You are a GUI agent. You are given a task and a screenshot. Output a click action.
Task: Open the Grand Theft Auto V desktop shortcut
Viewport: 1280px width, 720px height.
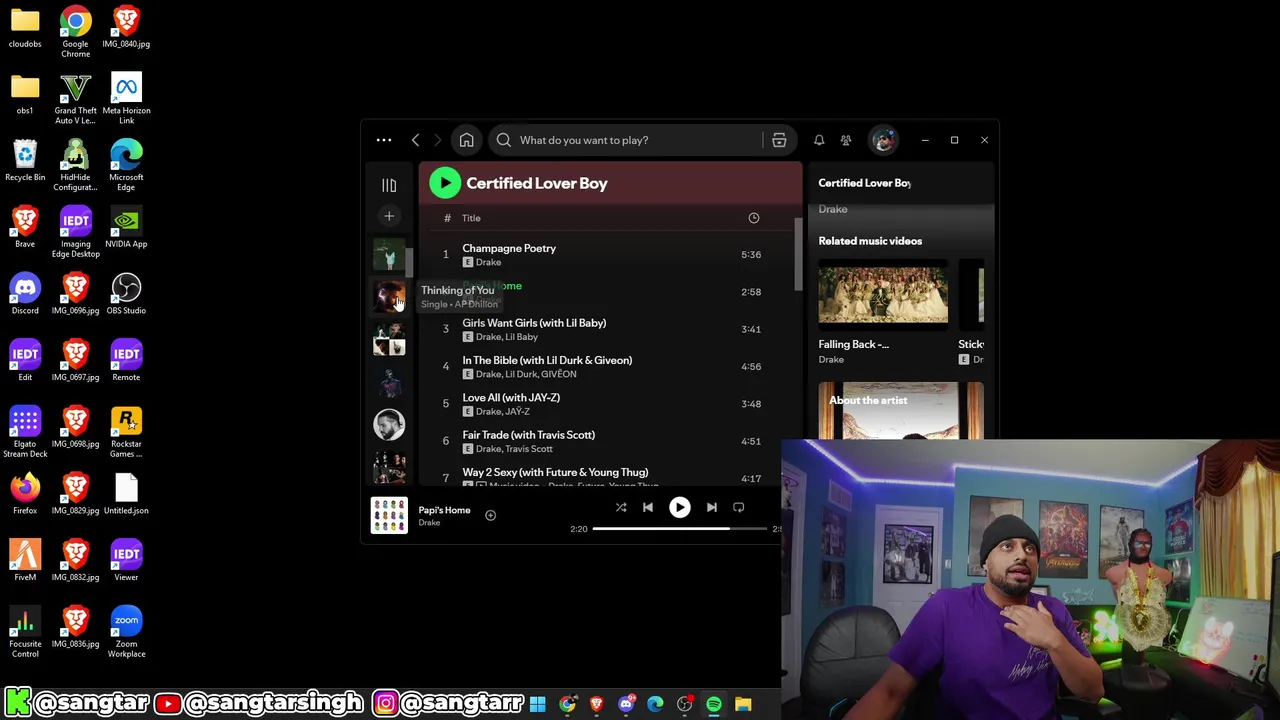[75, 98]
